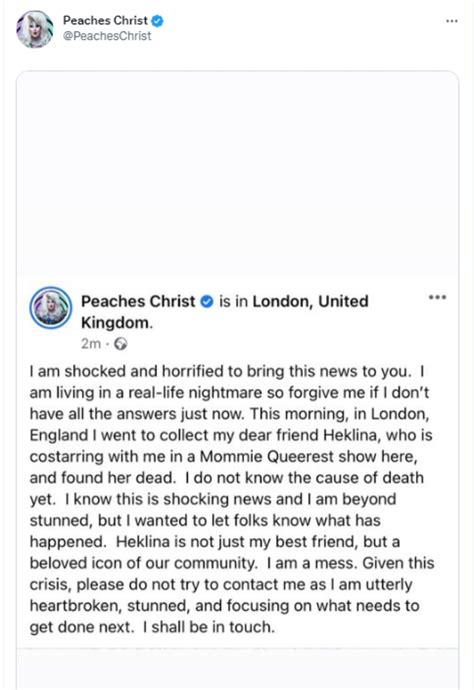This screenshot has height=690, width=474.
Task: Click the globe public-privacy icon
Action: (121, 344)
